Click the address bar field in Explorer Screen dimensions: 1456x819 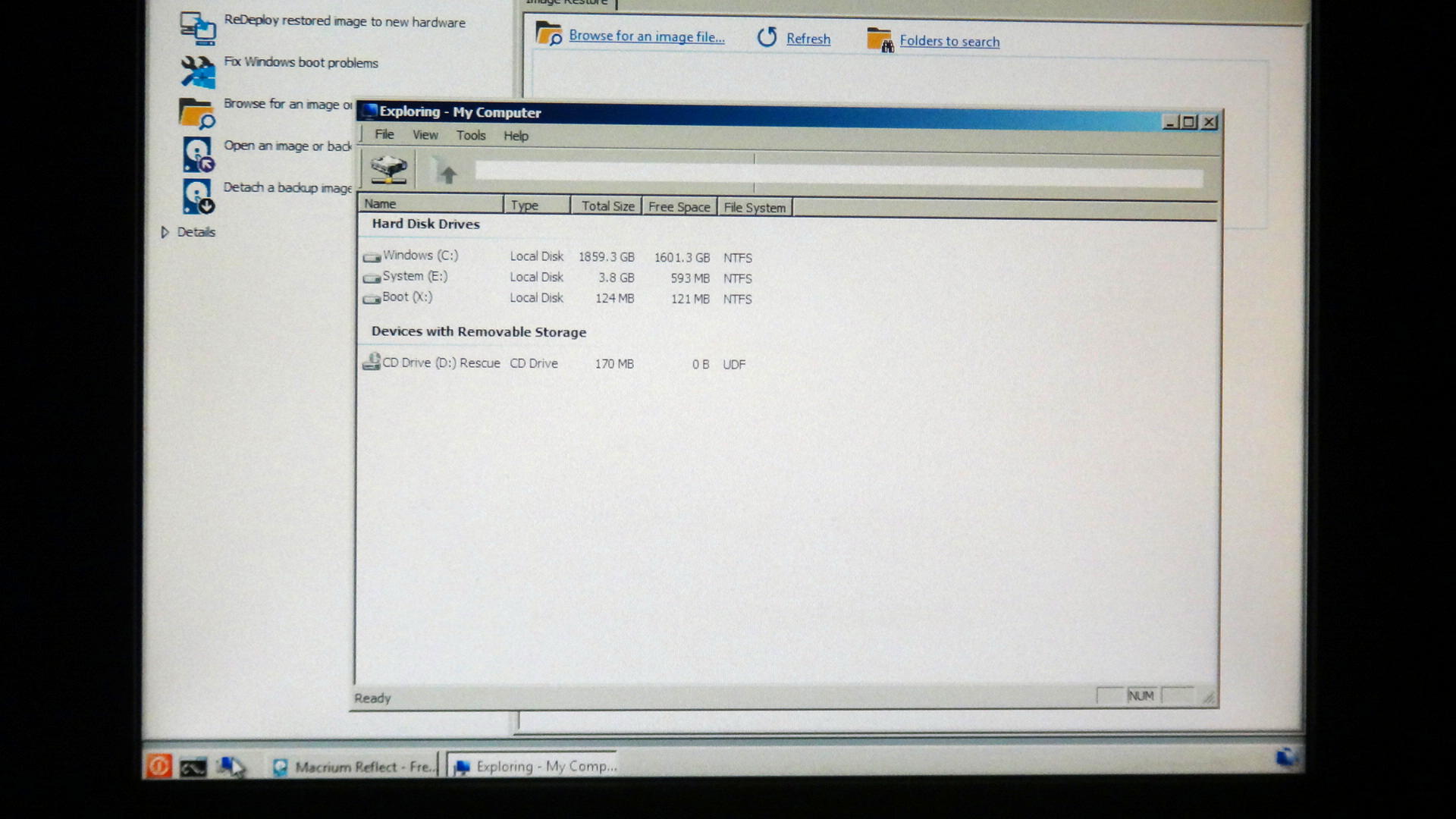tap(839, 174)
